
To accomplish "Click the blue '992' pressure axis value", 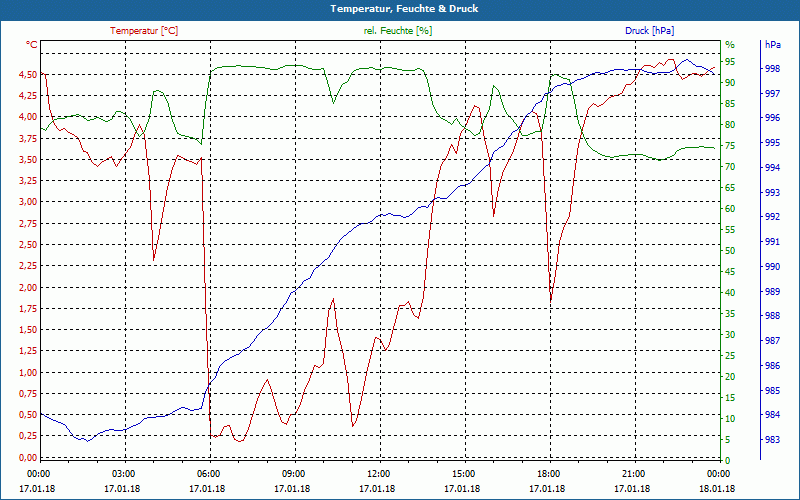I will (x=772, y=217).
